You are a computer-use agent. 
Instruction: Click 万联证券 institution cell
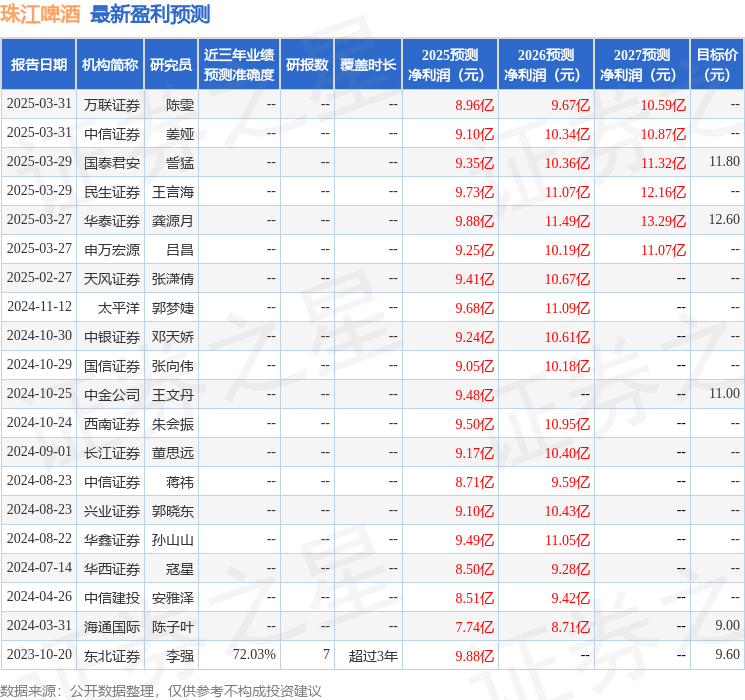point(112,104)
